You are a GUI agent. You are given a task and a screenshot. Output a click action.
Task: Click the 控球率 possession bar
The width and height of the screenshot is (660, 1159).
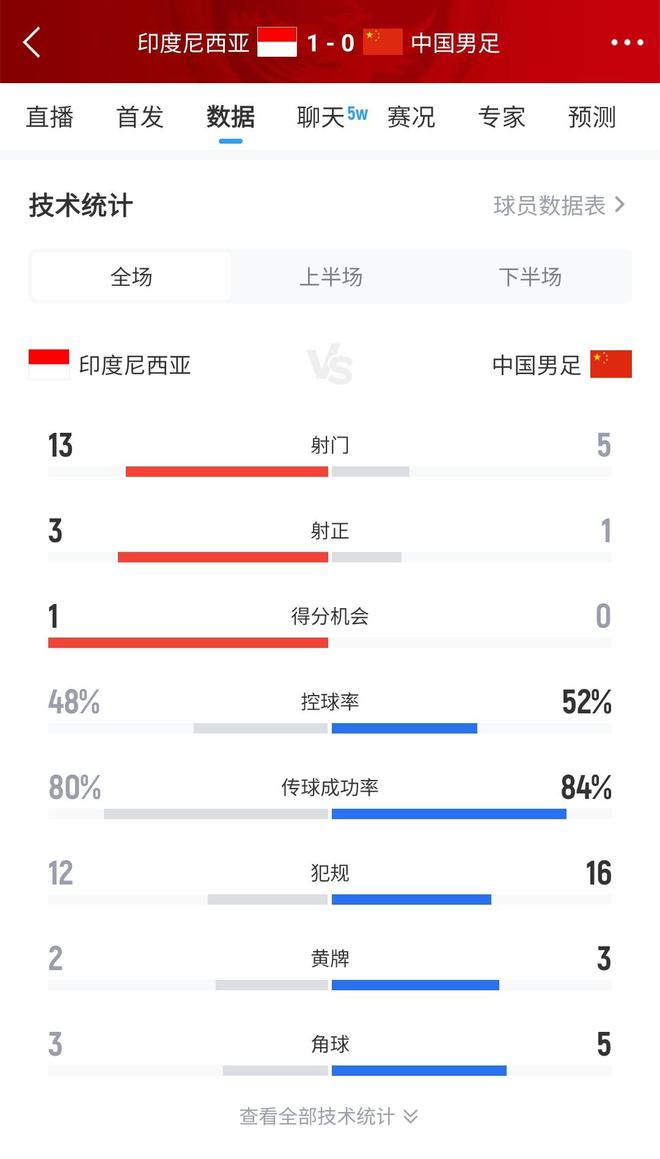point(330,727)
